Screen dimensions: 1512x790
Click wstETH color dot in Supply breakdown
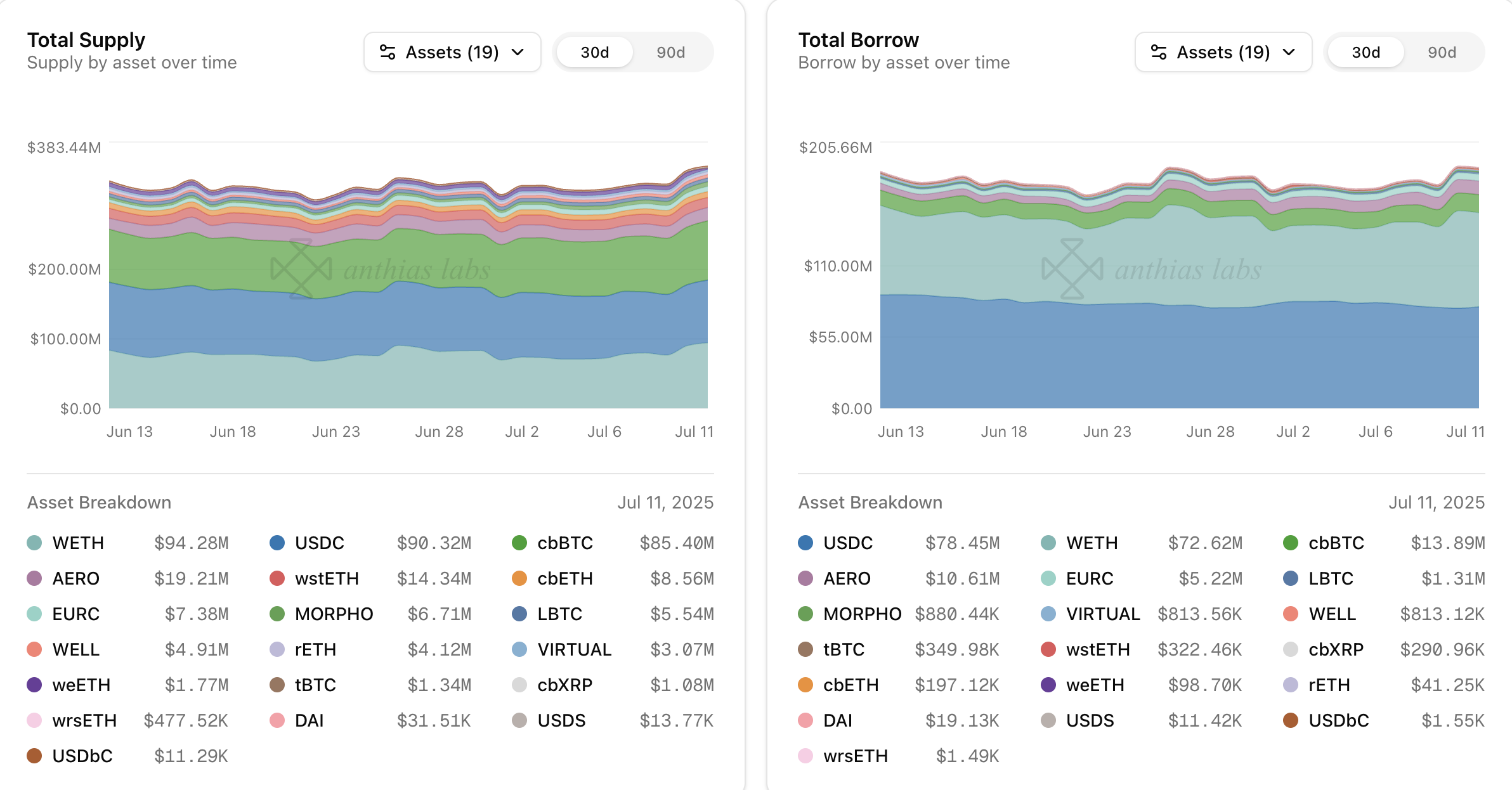tap(277, 578)
